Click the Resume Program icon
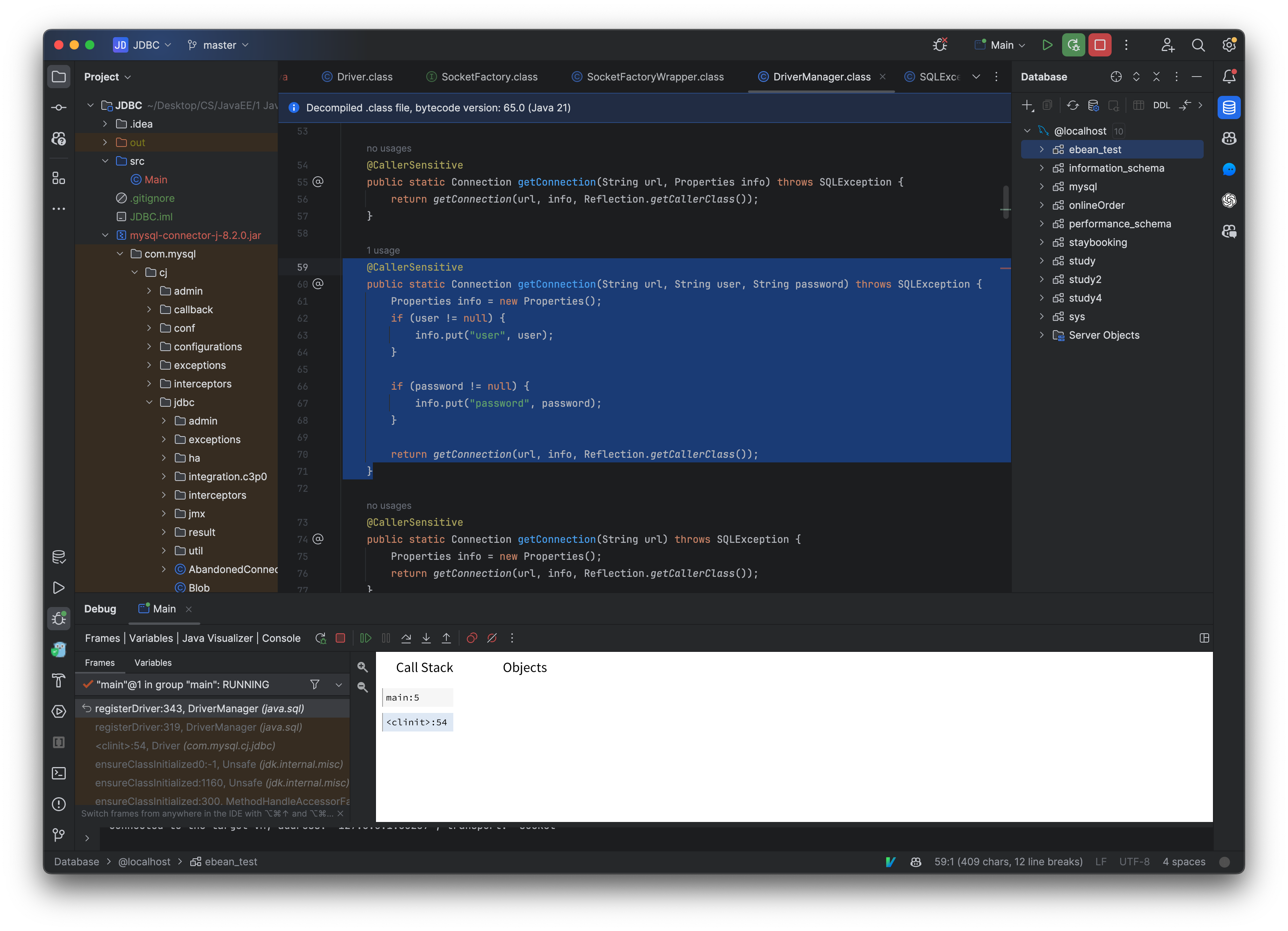 [x=366, y=638]
